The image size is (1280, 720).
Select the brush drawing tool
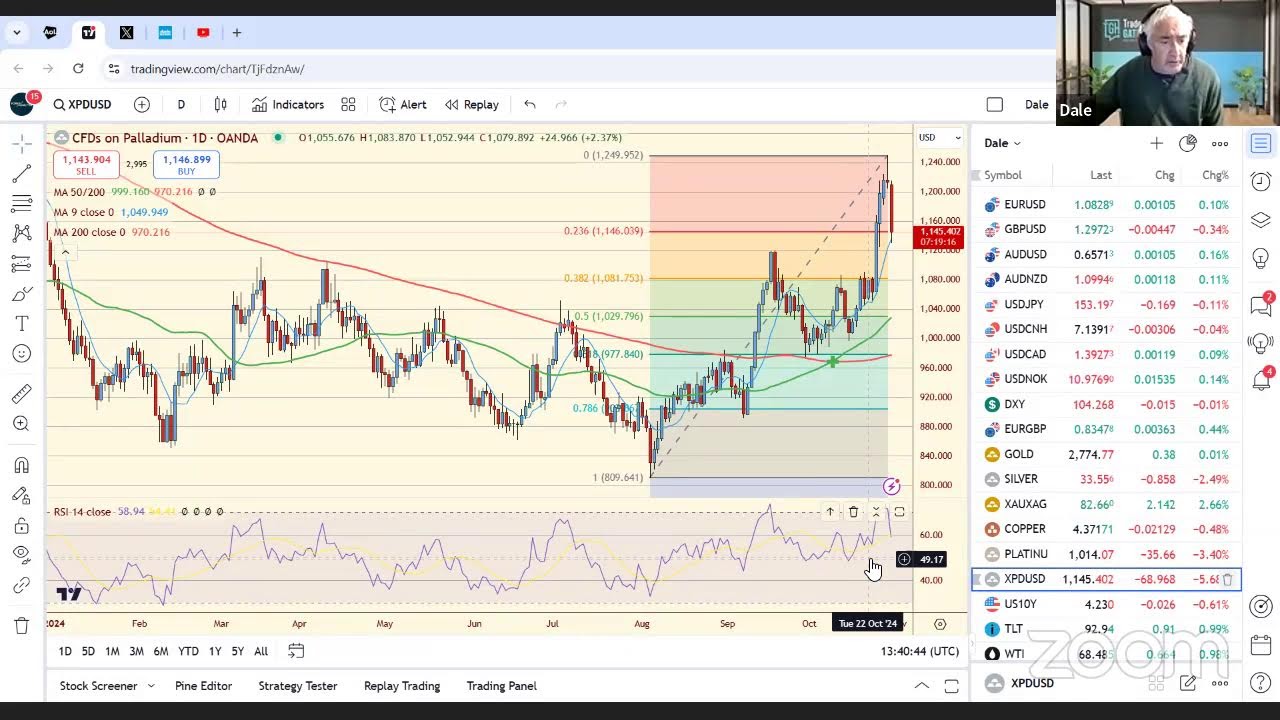(x=21, y=294)
